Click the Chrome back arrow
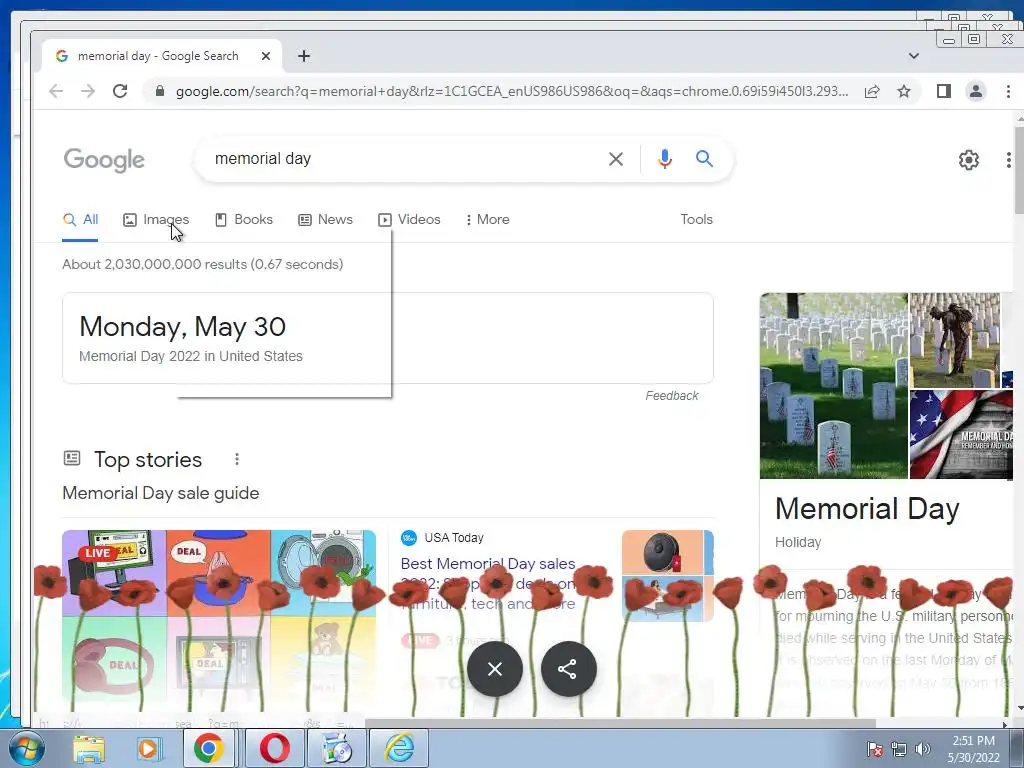 (x=56, y=91)
